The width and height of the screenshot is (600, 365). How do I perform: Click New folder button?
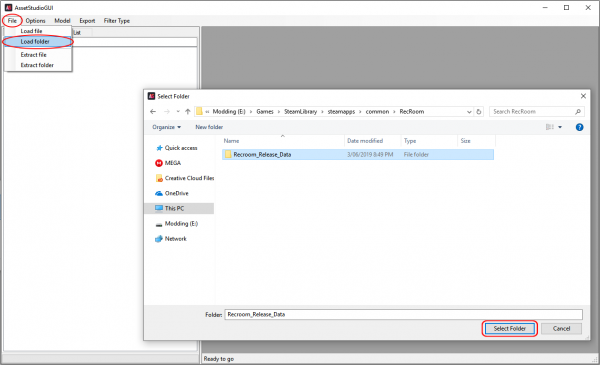click(x=209, y=127)
